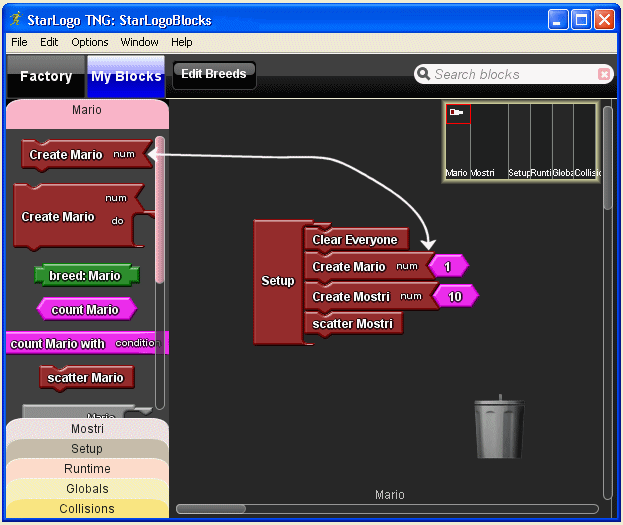
Task: Click the search magnifier icon
Action: 424,74
